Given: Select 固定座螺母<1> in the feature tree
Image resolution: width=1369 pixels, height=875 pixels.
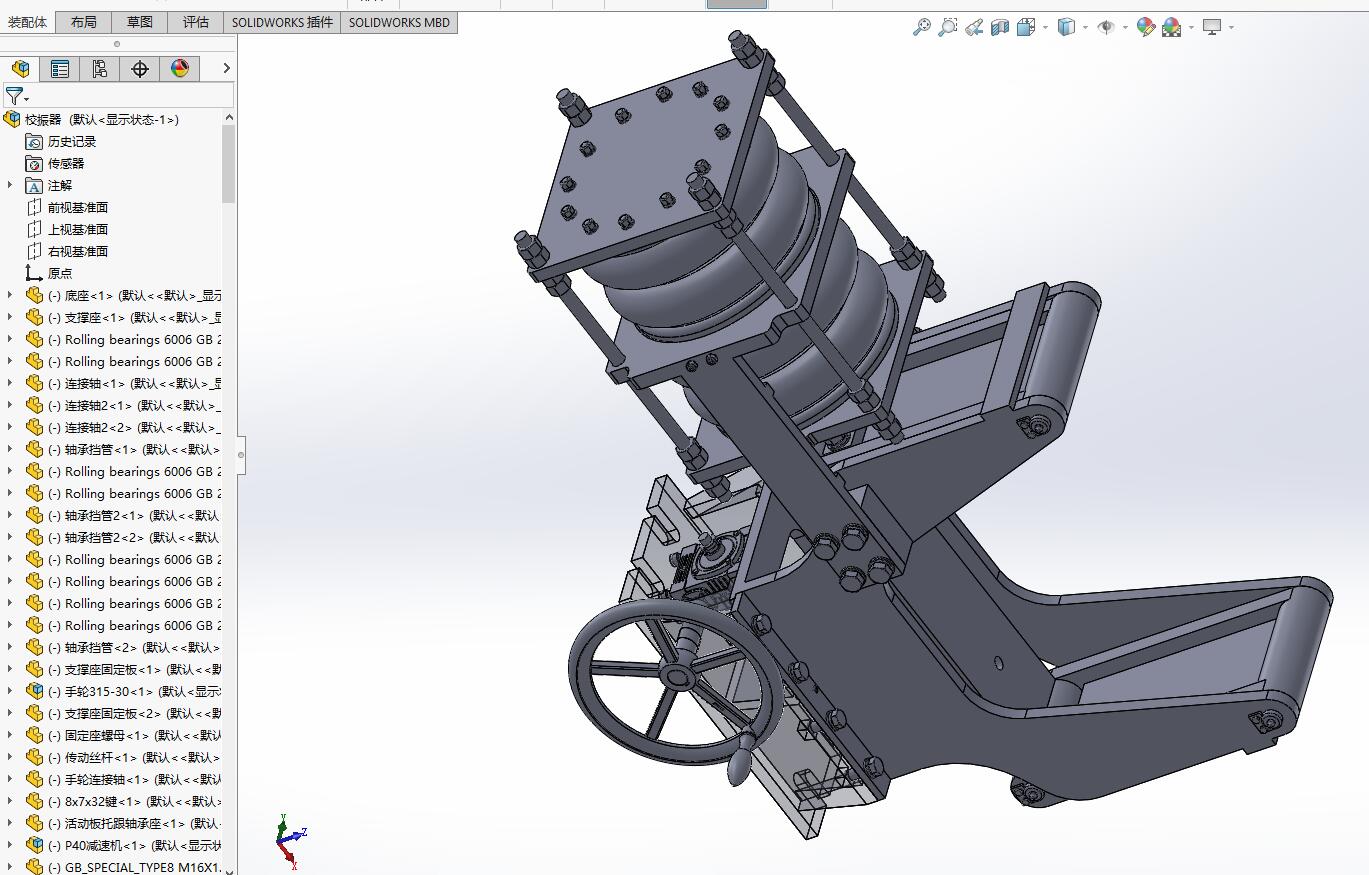Looking at the screenshot, I should click(134, 736).
